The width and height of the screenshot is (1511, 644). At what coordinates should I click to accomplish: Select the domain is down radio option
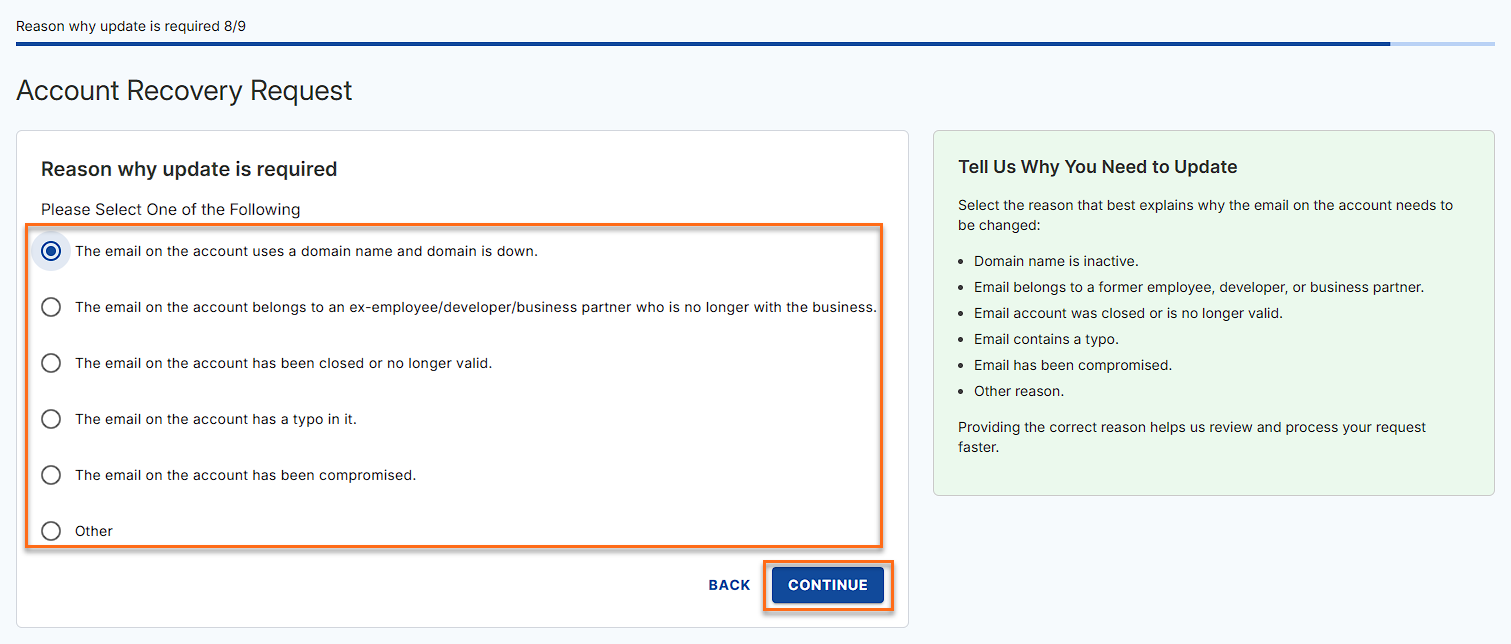[51, 251]
